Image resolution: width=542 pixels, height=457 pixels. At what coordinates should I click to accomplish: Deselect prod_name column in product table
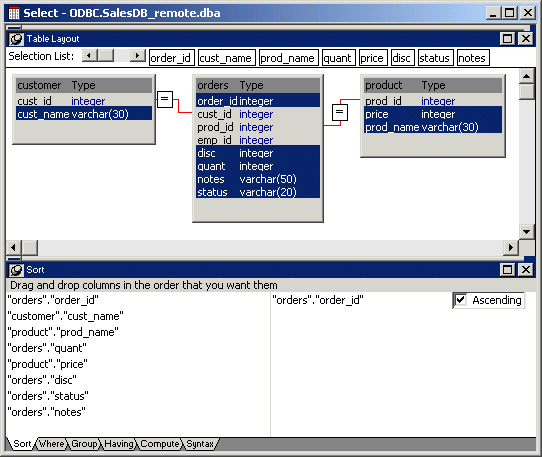[x=433, y=127]
